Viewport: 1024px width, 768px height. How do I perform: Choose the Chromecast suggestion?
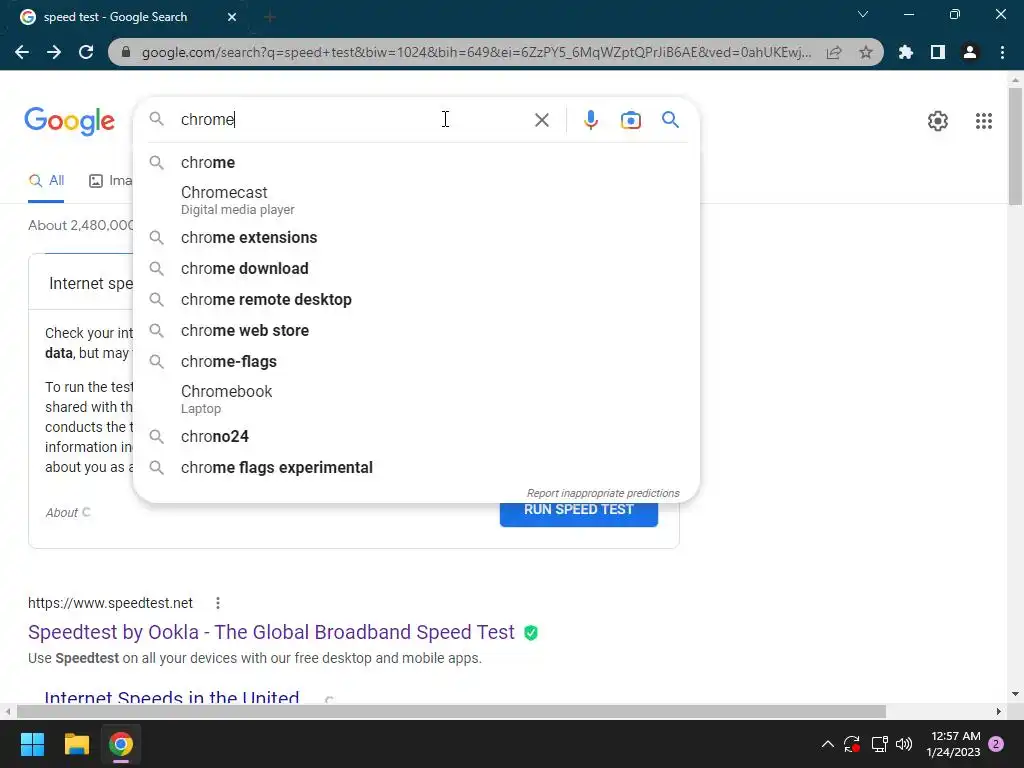pos(416,200)
